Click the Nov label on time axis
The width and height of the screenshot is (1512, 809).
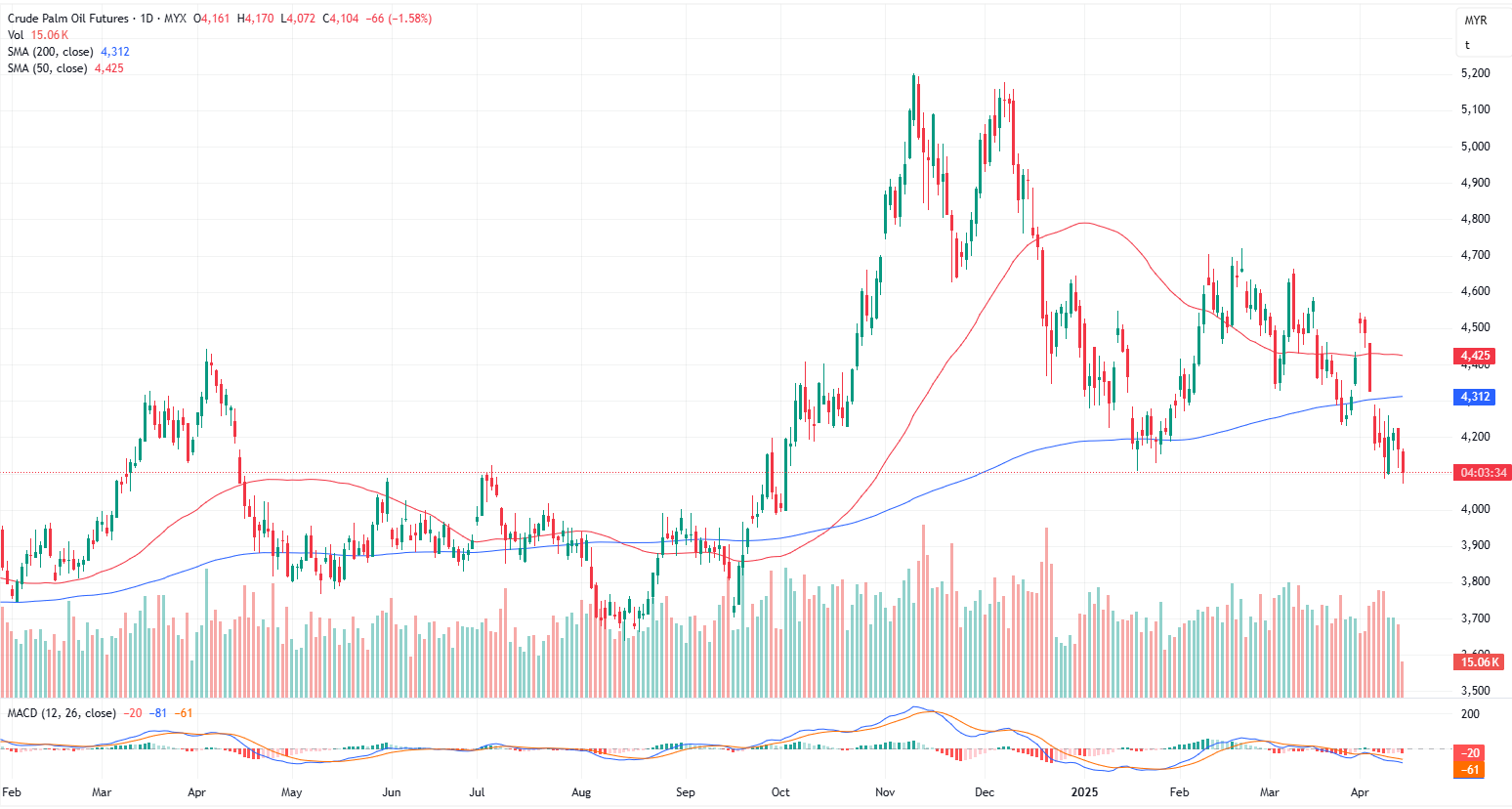click(x=885, y=792)
